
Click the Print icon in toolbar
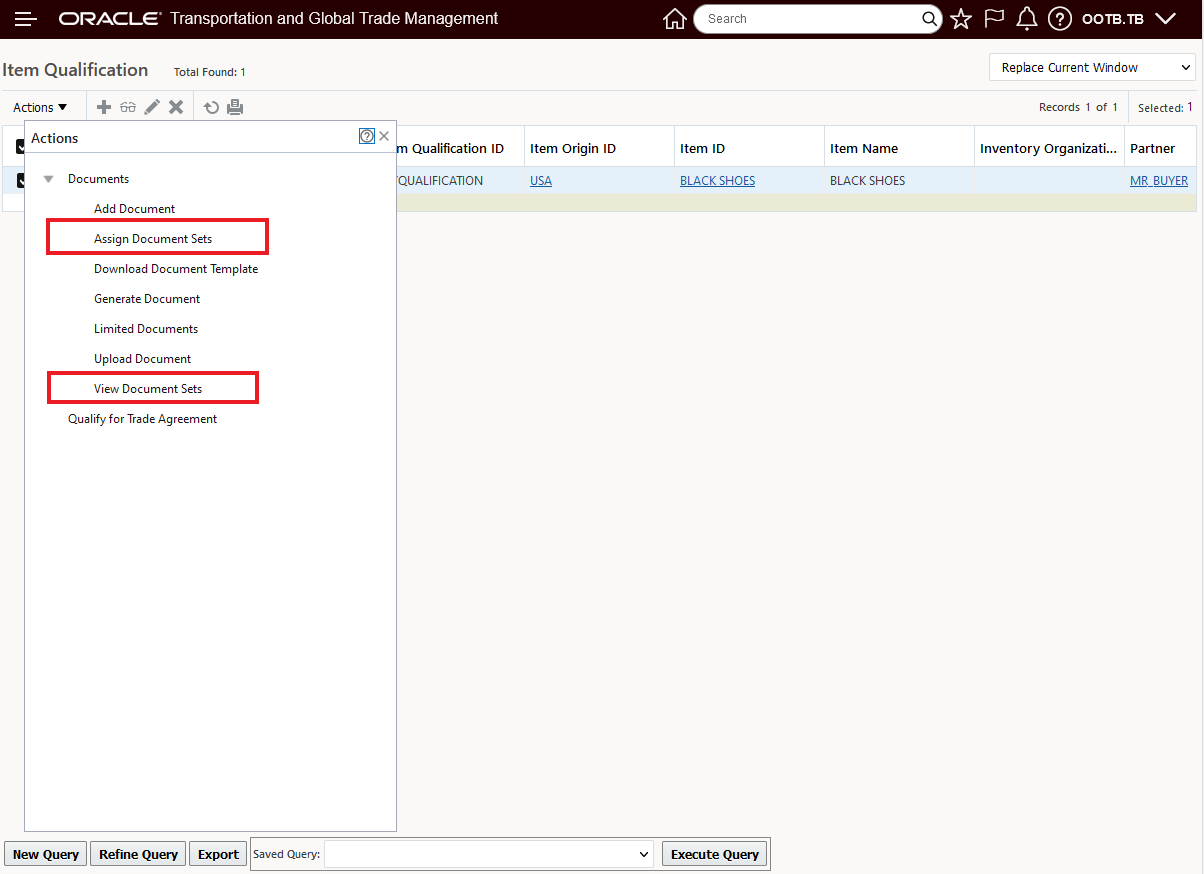[x=235, y=107]
